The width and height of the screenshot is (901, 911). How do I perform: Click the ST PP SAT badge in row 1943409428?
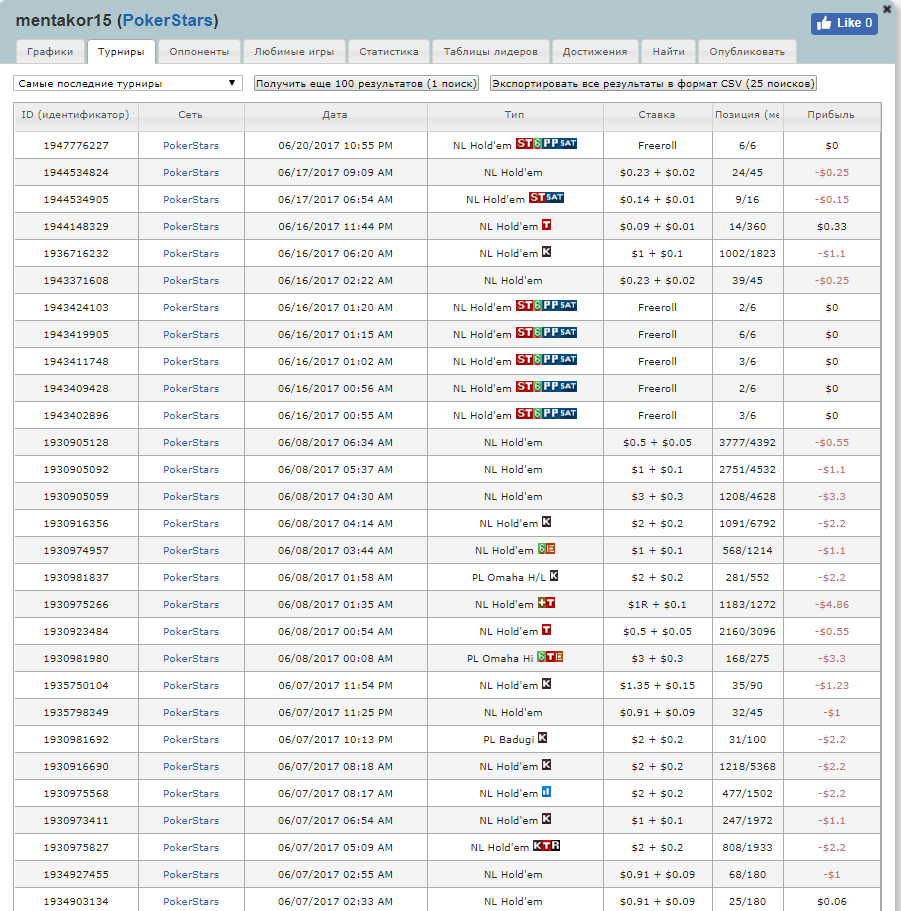pos(546,386)
